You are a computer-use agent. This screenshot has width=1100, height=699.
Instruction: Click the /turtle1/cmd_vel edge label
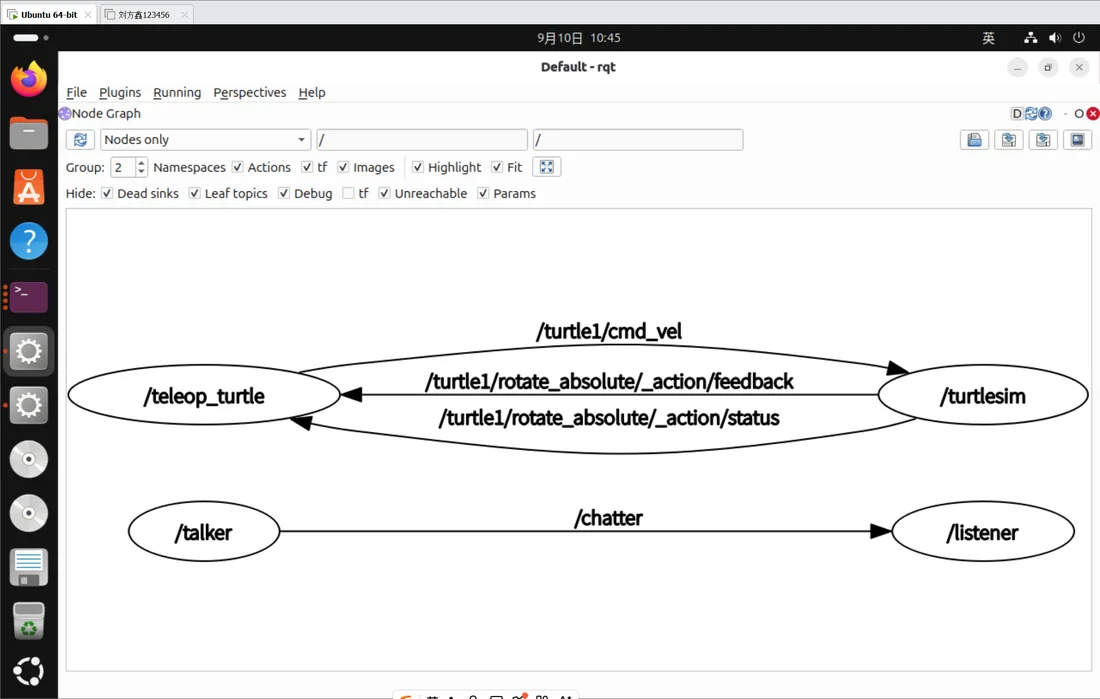[x=609, y=331]
